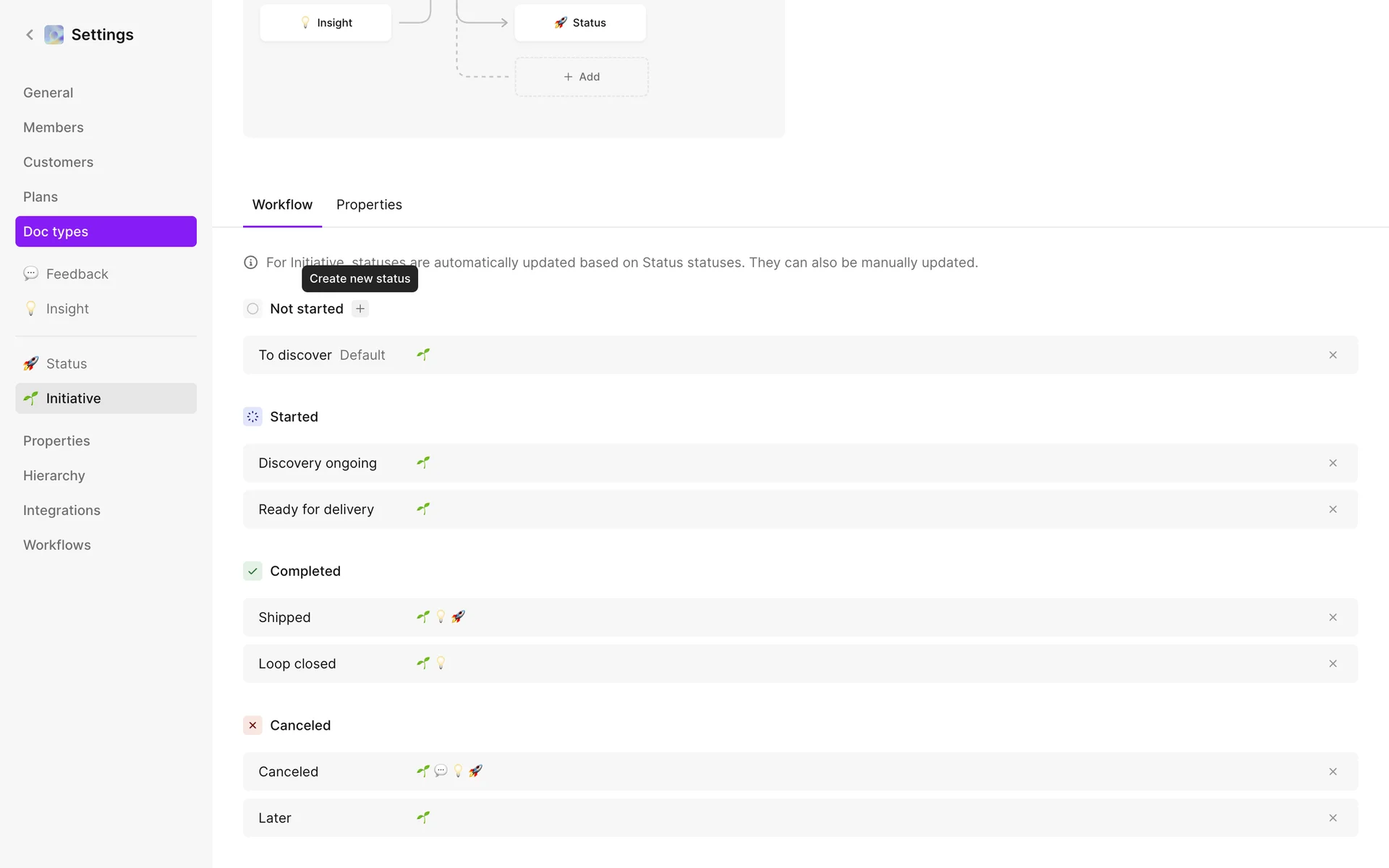1389x868 pixels.
Task: Switch to the Properties tab
Action: (369, 205)
